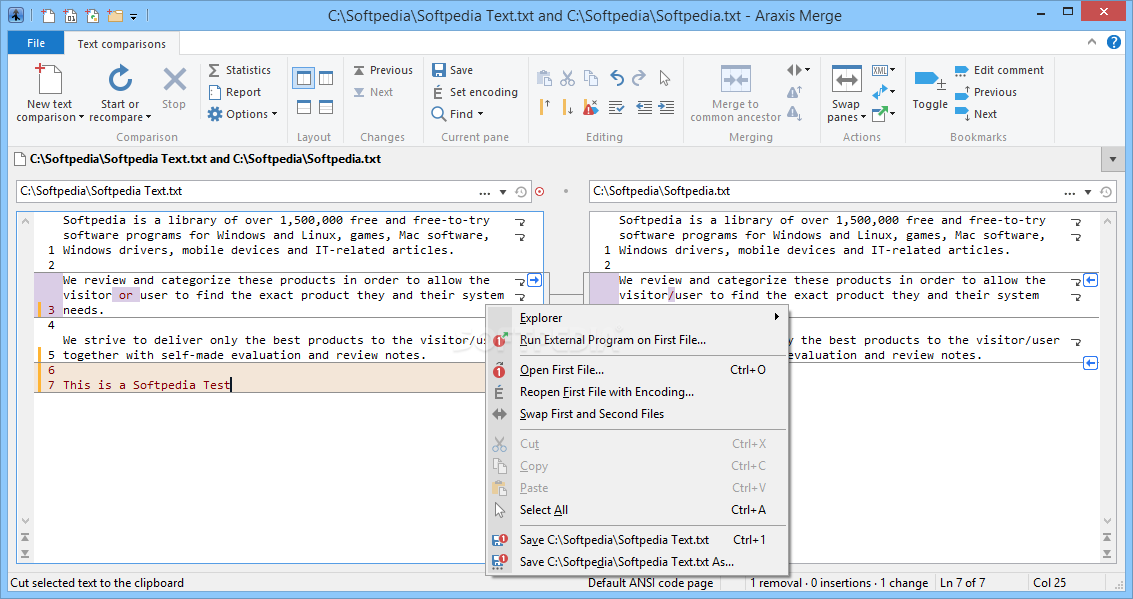Image resolution: width=1133 pixels, height=599 pixels.
Task: Open the blue Help question mark
Action: 1113,42
